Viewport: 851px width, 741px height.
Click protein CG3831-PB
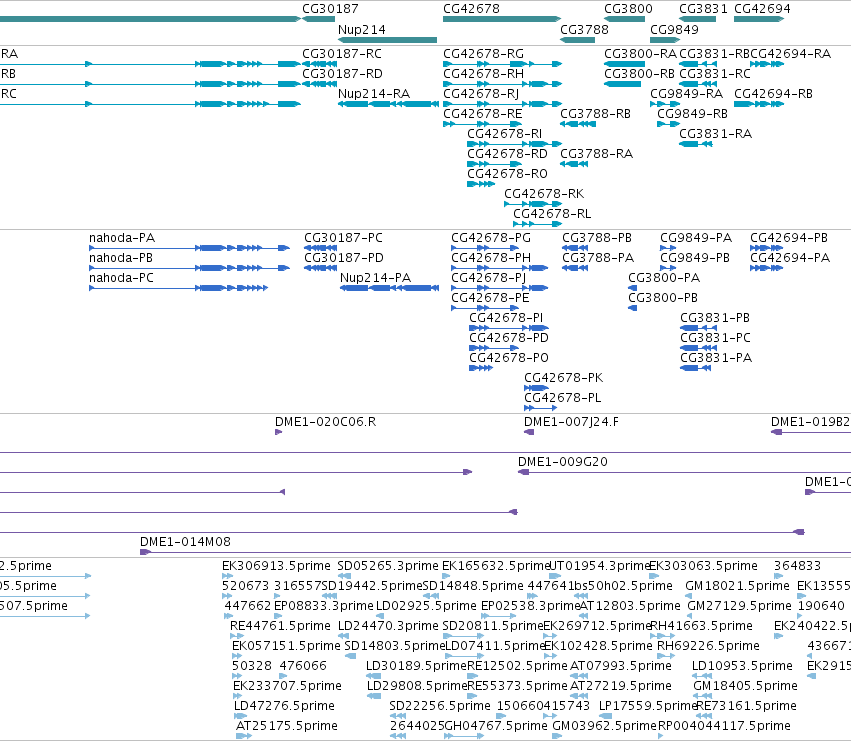[698, 328]
